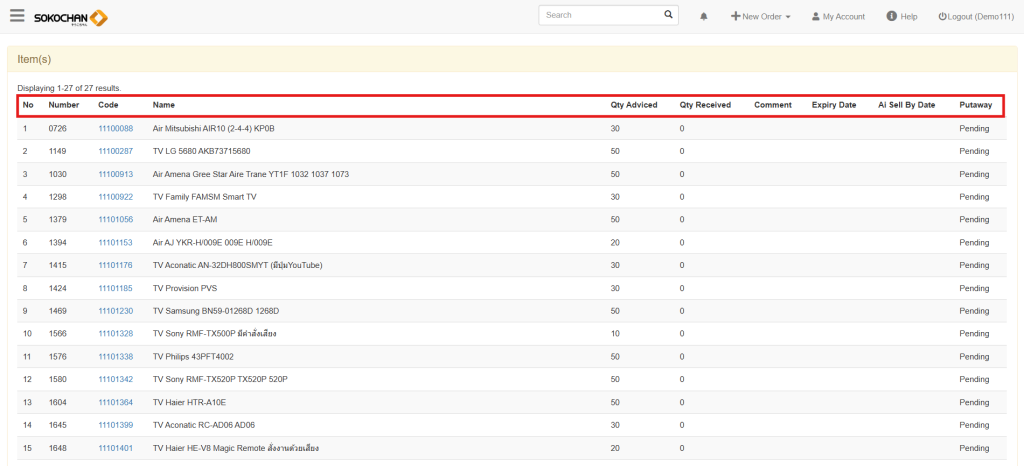Click the search magnifier icon
This screenshot has height=466, width=1024.
point(669,16)
